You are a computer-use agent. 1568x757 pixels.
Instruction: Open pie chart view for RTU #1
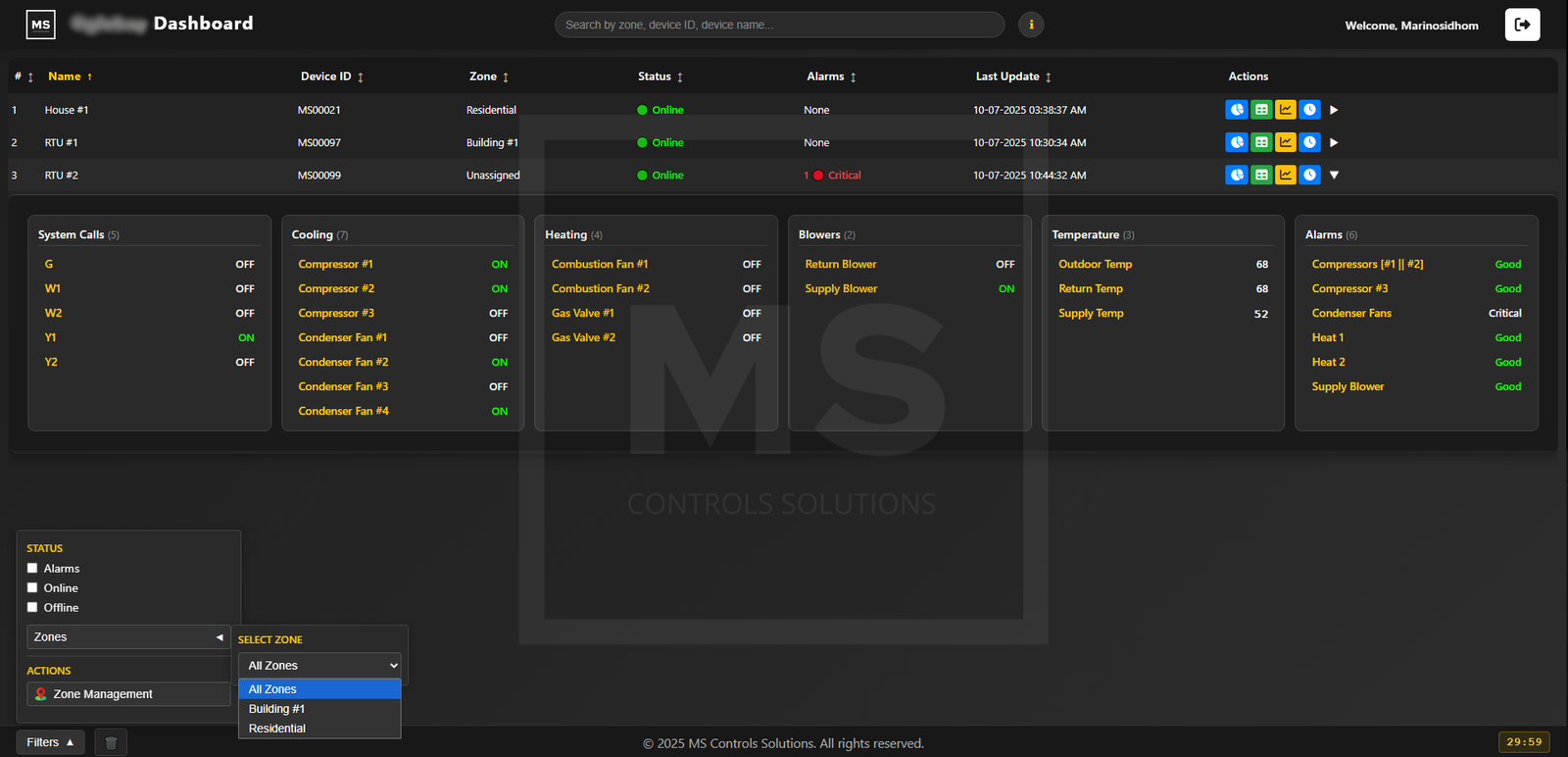pos(1237,142)
